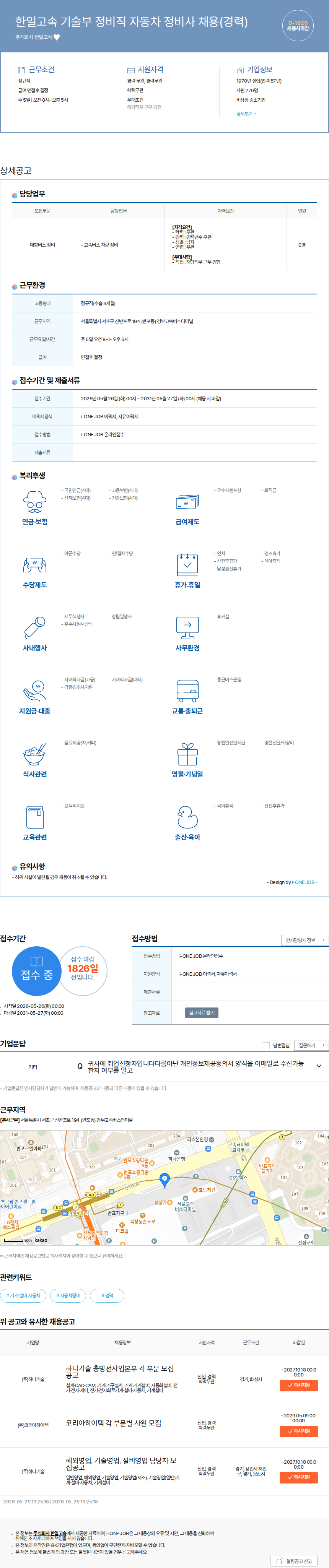Click the 기업정보 building icon
This screenshot has width=329, height=1568.
[x=240, y=70]
